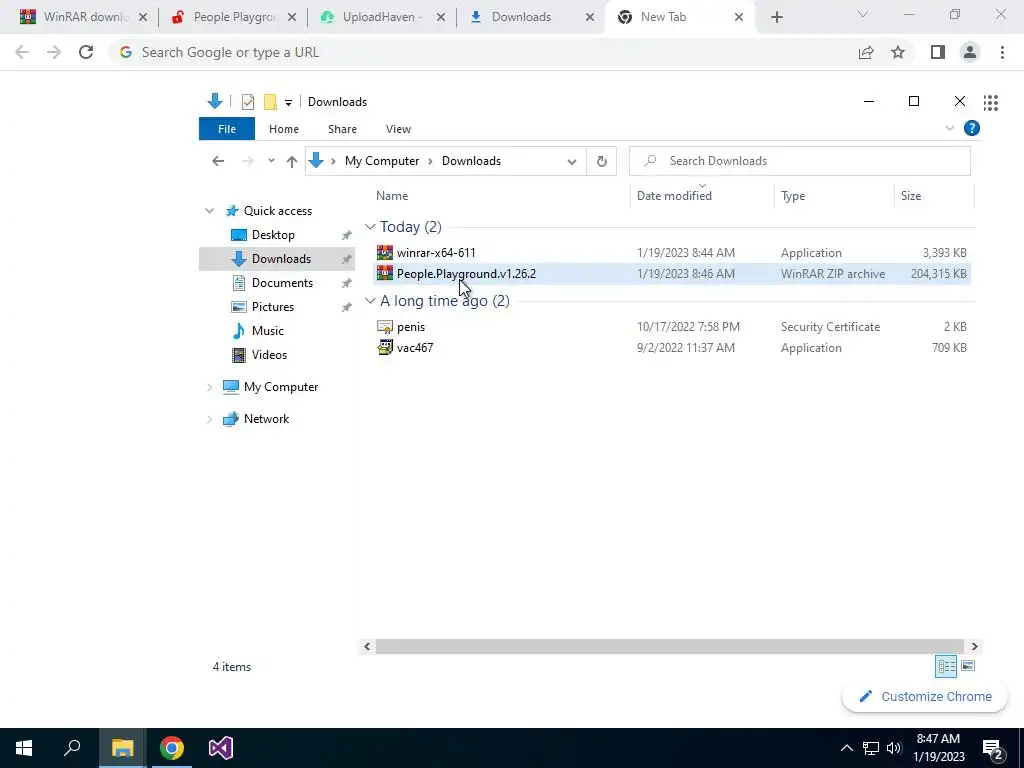Toggle the Chrome side panel
The height and width of the screenshot is (768, 1024).
(x=938, y=52)
